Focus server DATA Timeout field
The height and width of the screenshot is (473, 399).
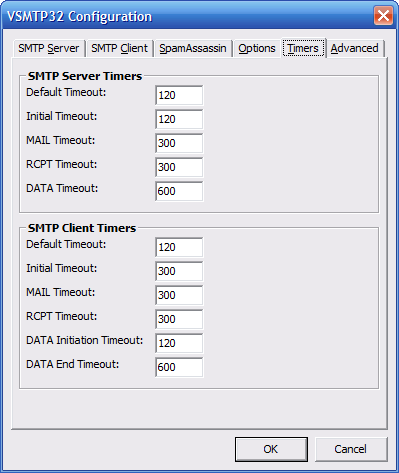click(x=179, y=191)
